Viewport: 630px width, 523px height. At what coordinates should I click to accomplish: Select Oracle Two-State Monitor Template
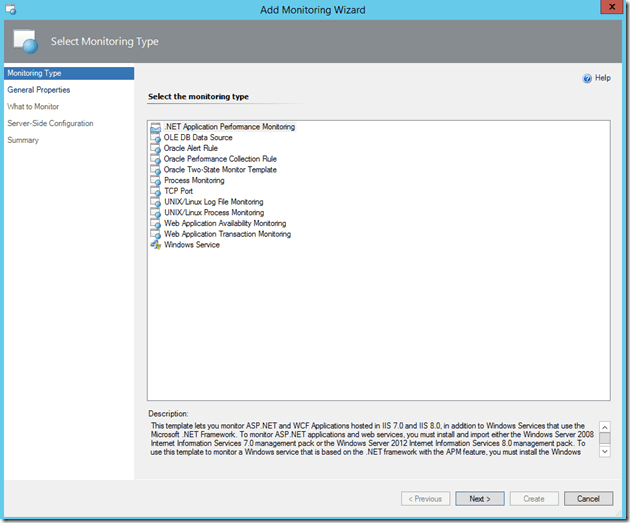(220, 170)
